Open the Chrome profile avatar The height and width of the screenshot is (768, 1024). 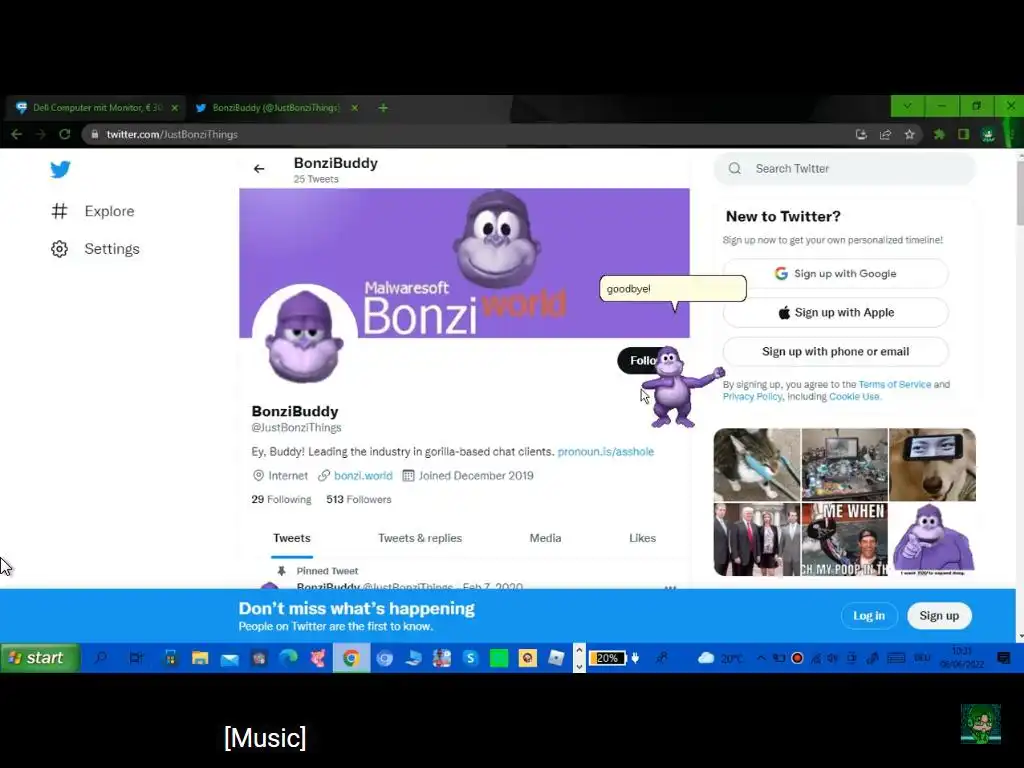pos(988,135)
